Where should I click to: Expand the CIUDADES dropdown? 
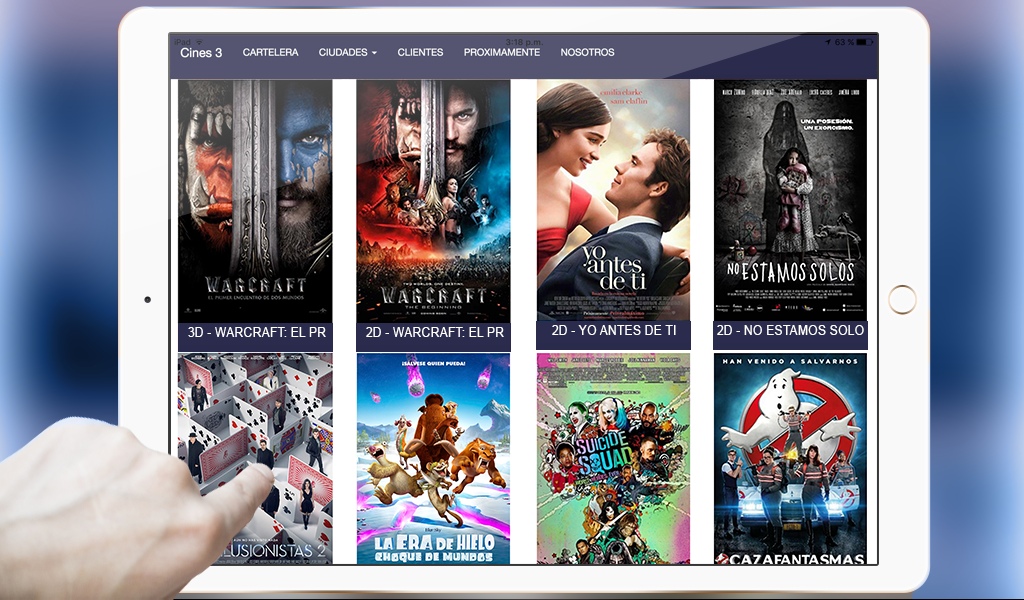click(x=347, y=52)
